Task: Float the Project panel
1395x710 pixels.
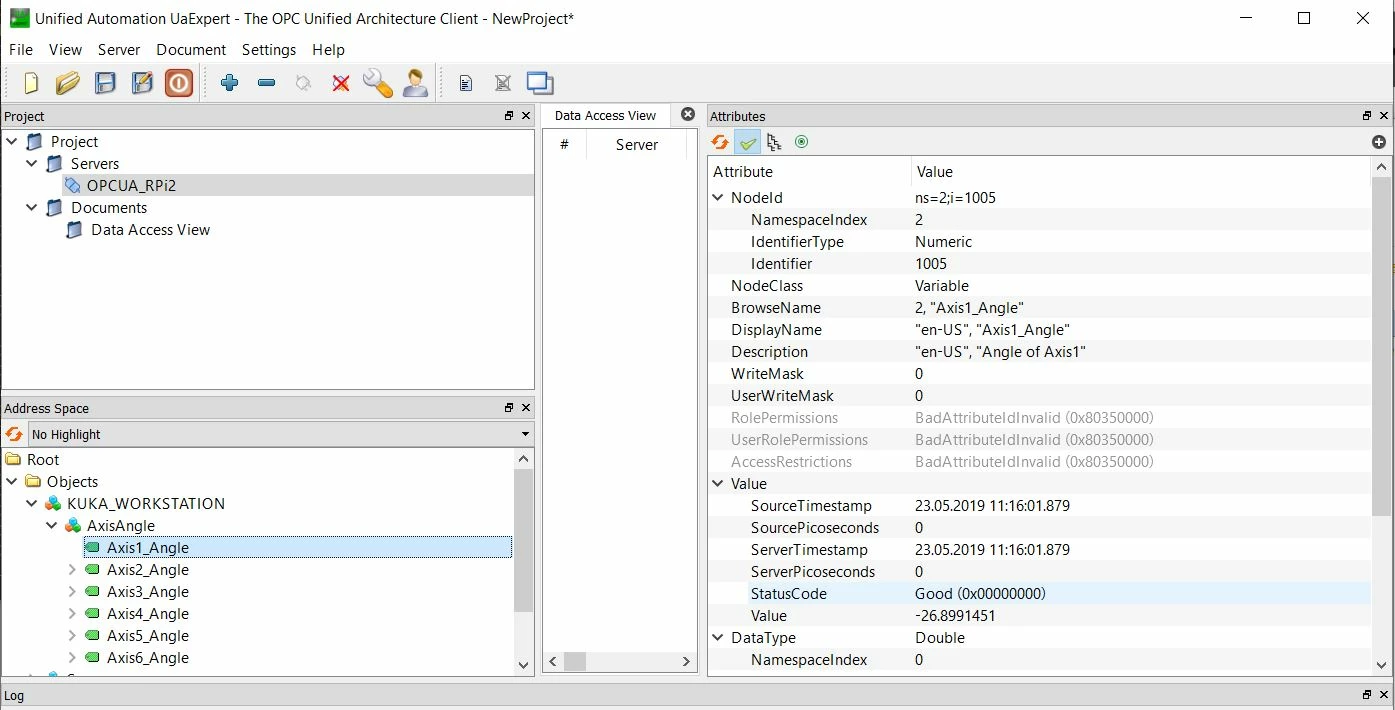Action: [x=509, y=116]
